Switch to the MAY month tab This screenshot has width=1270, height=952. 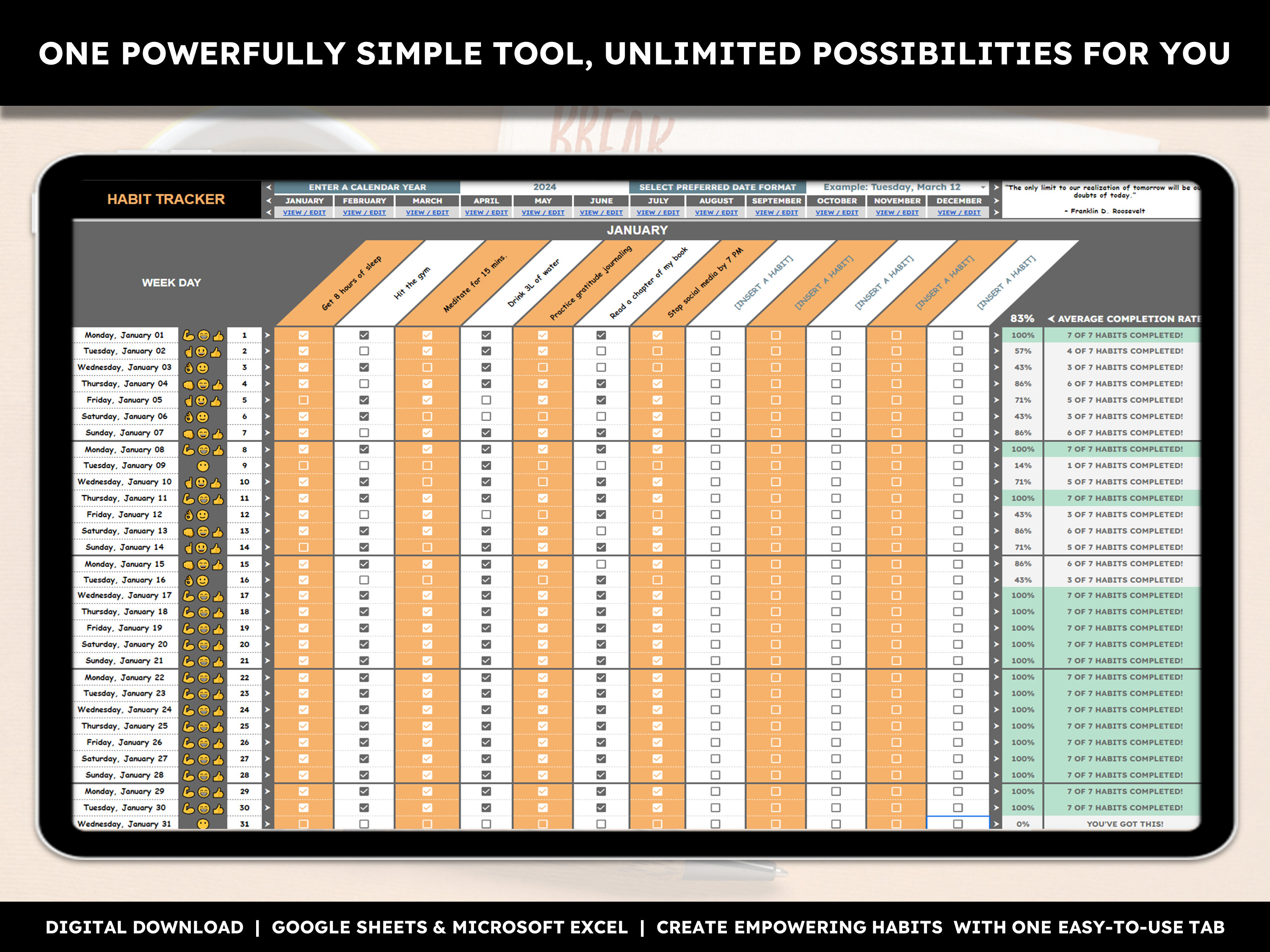pyautogui.click(x=543, y=201)
